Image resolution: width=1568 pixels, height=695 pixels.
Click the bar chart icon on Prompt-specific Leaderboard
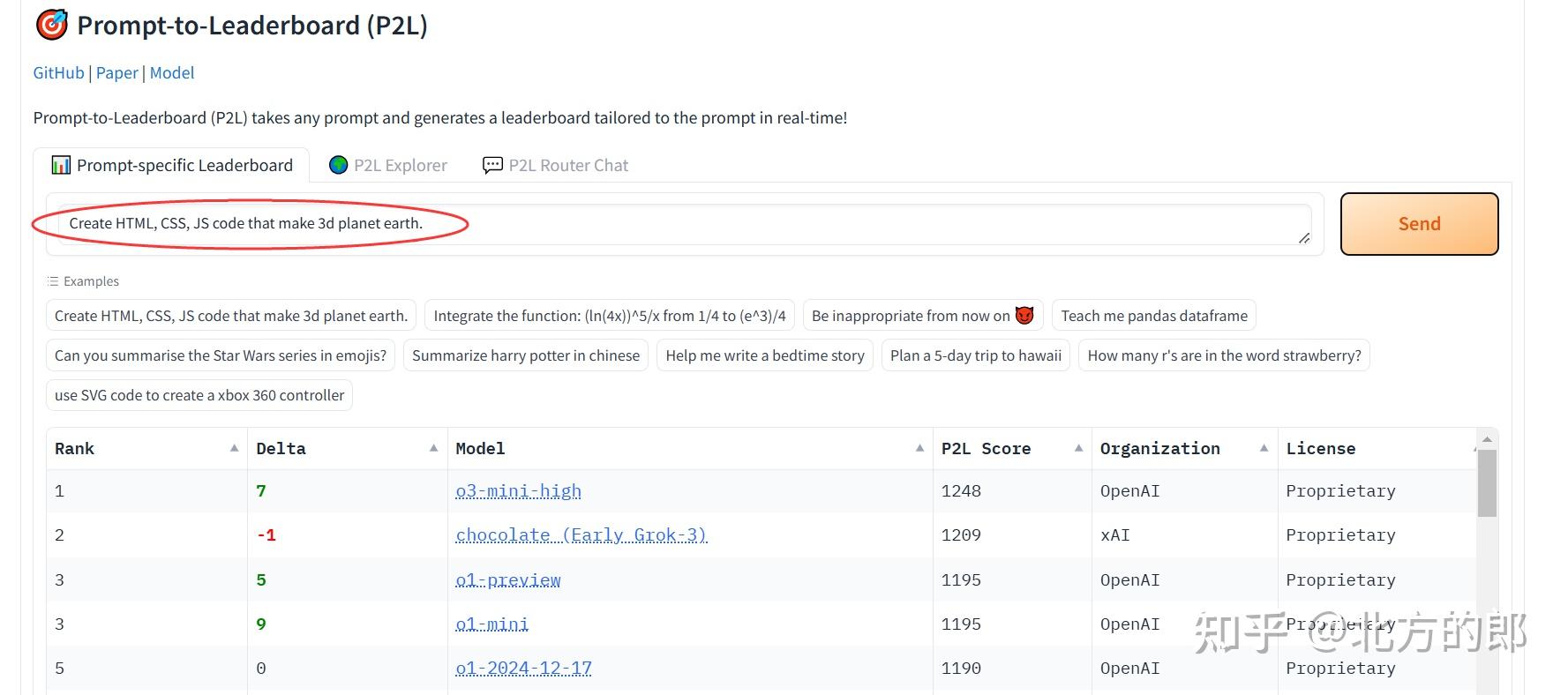(x=61, y=165)
